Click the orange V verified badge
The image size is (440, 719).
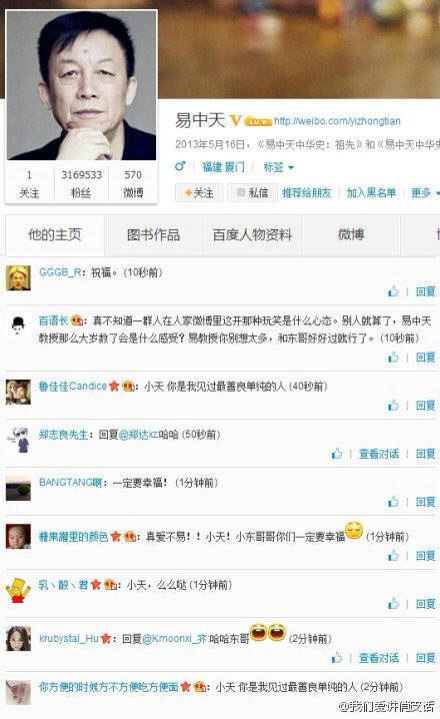tap(235, 121)
